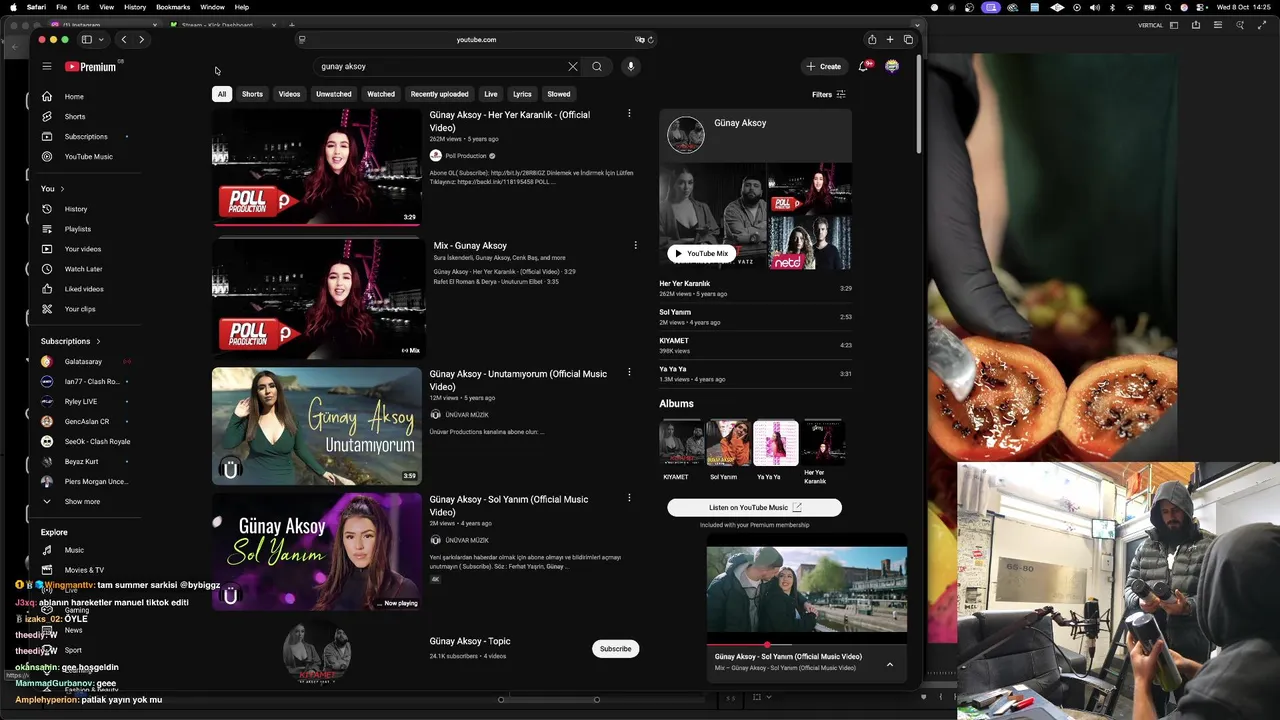Select the Watched filter chip
Image resolution: width=1280 pixels, height=720 pixels.
pos(381,94)
